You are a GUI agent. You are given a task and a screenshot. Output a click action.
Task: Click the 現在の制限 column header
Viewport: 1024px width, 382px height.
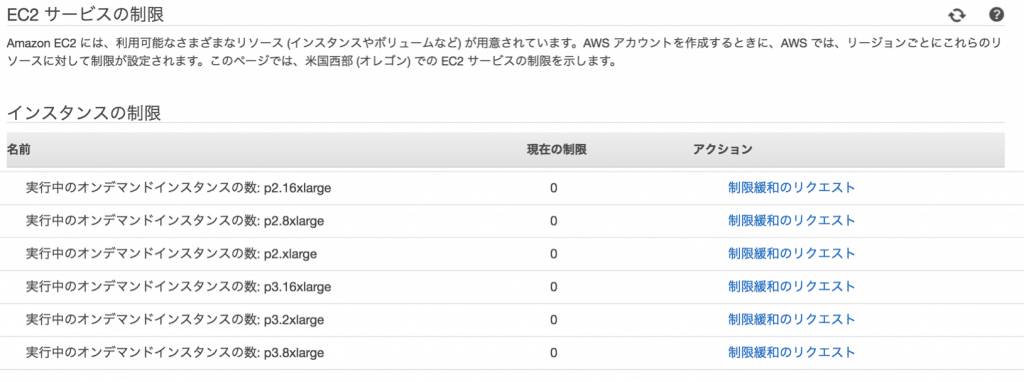coord(556,150)
